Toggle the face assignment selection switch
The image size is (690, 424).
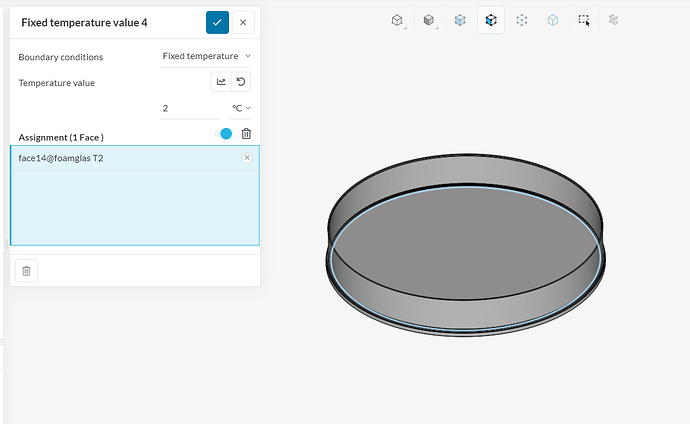tap(222, 134)
